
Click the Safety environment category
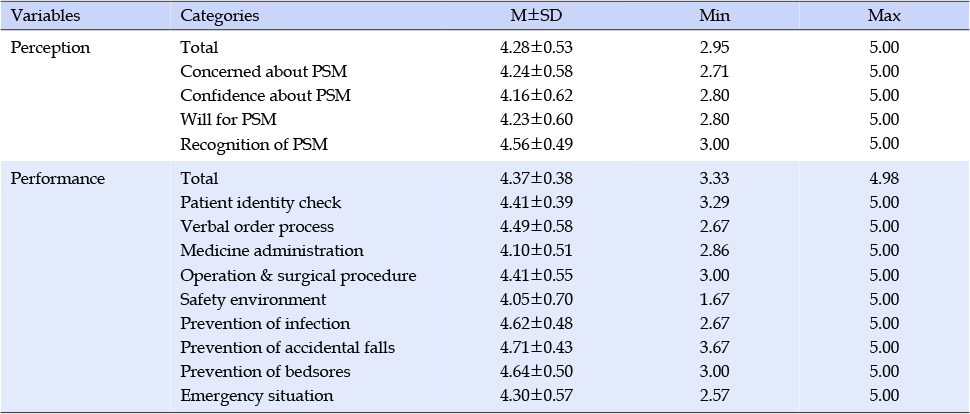point(253,300)
